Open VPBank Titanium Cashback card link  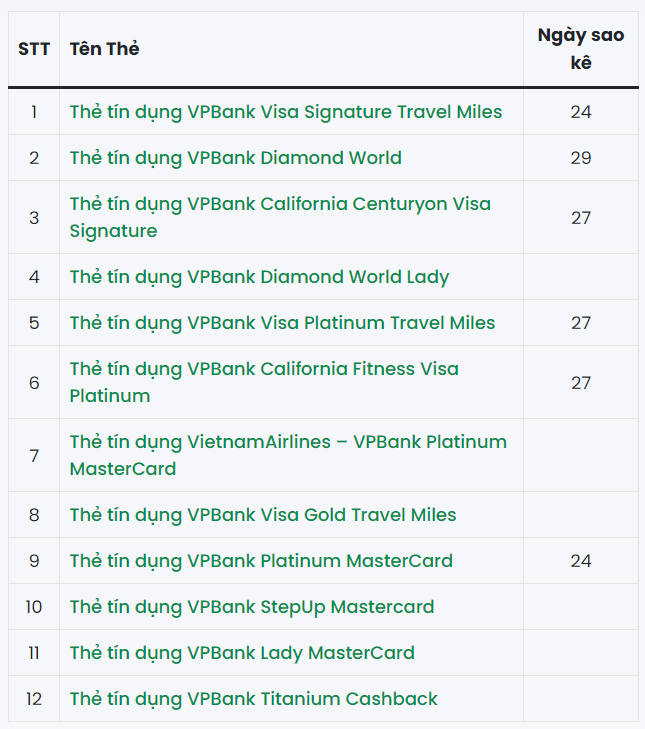pos(253,699)
